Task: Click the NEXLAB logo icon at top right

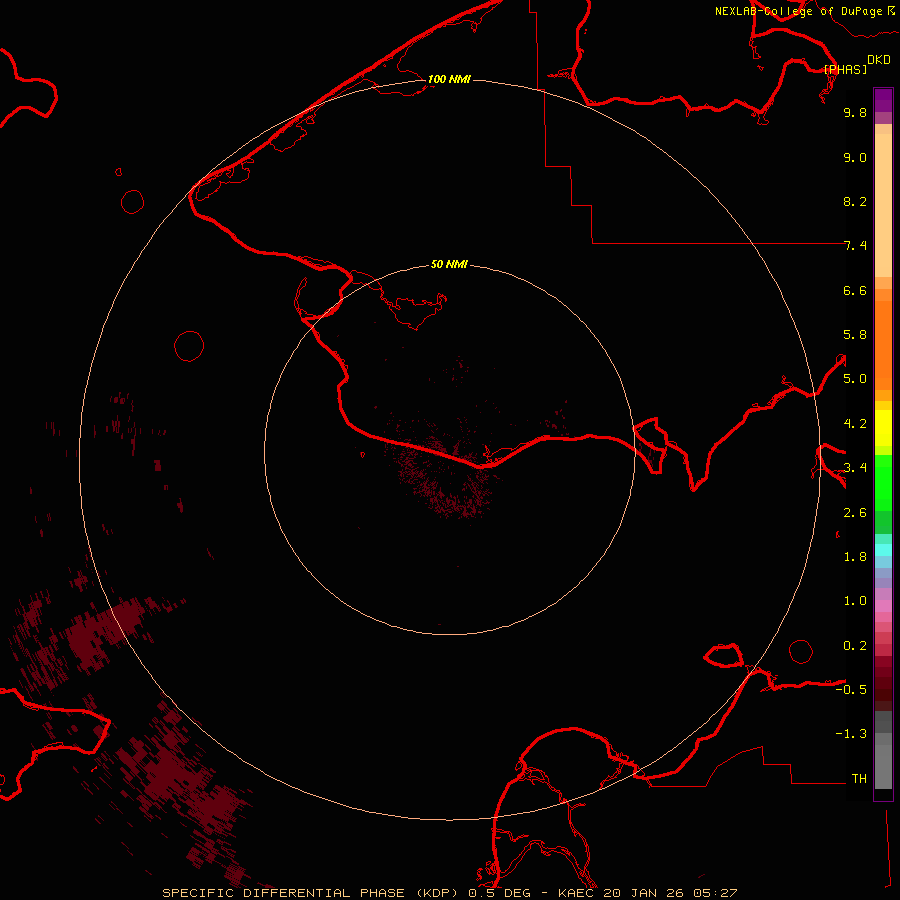Action: [x=891, y=11]
